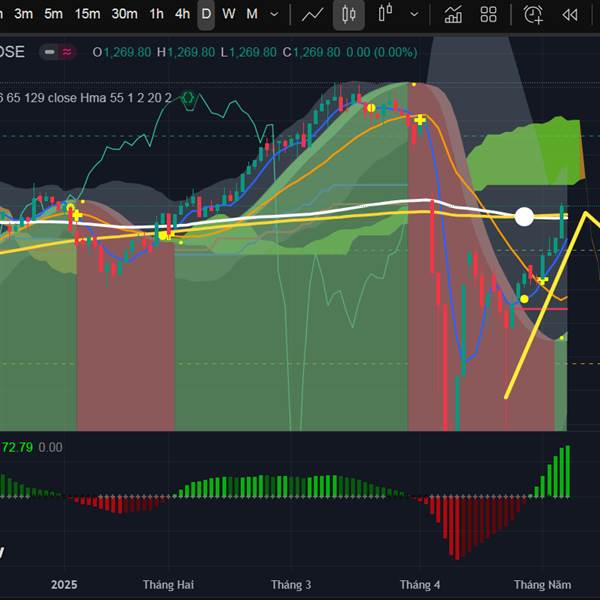Click the large white circle marker on chart
This screenshot has width=600, height=600.
point(524,217)
